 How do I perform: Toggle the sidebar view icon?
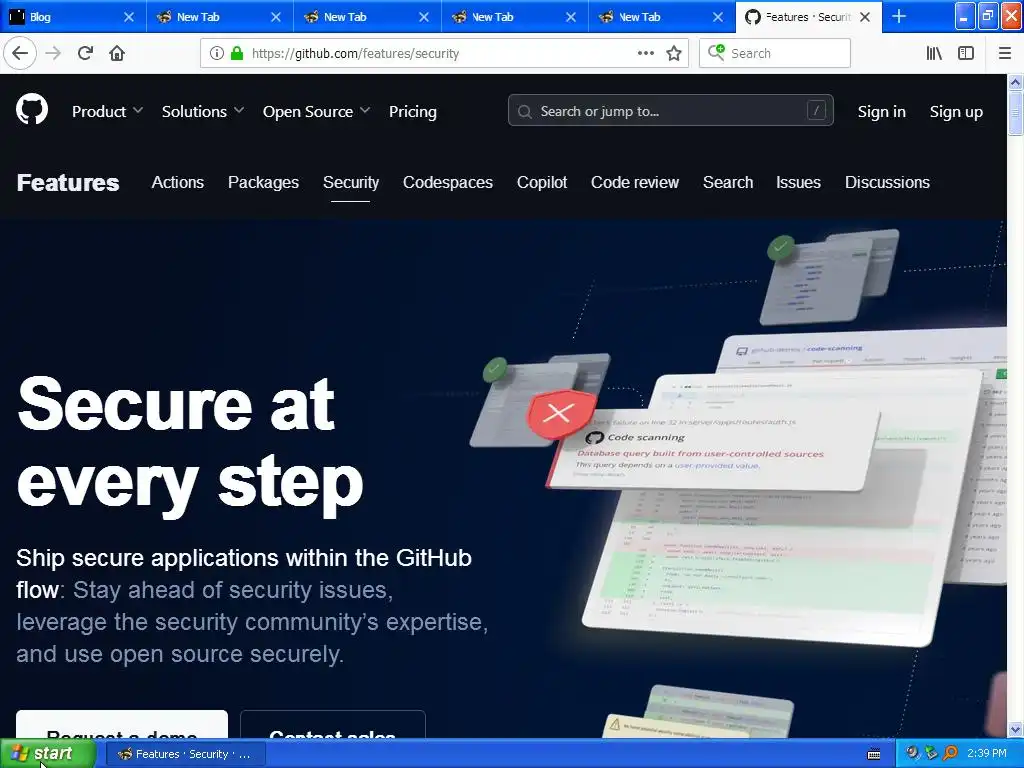(x=966, y=53)
